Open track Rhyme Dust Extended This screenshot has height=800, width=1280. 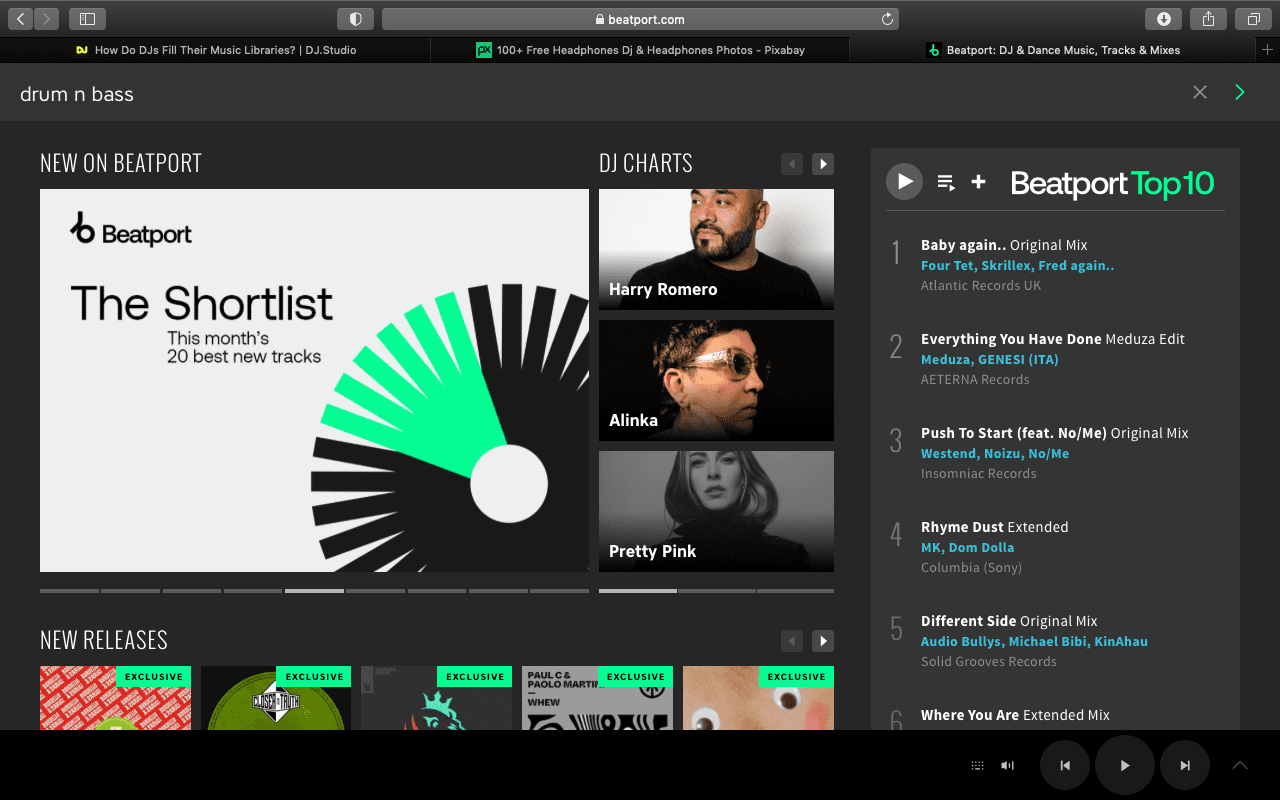994,527
